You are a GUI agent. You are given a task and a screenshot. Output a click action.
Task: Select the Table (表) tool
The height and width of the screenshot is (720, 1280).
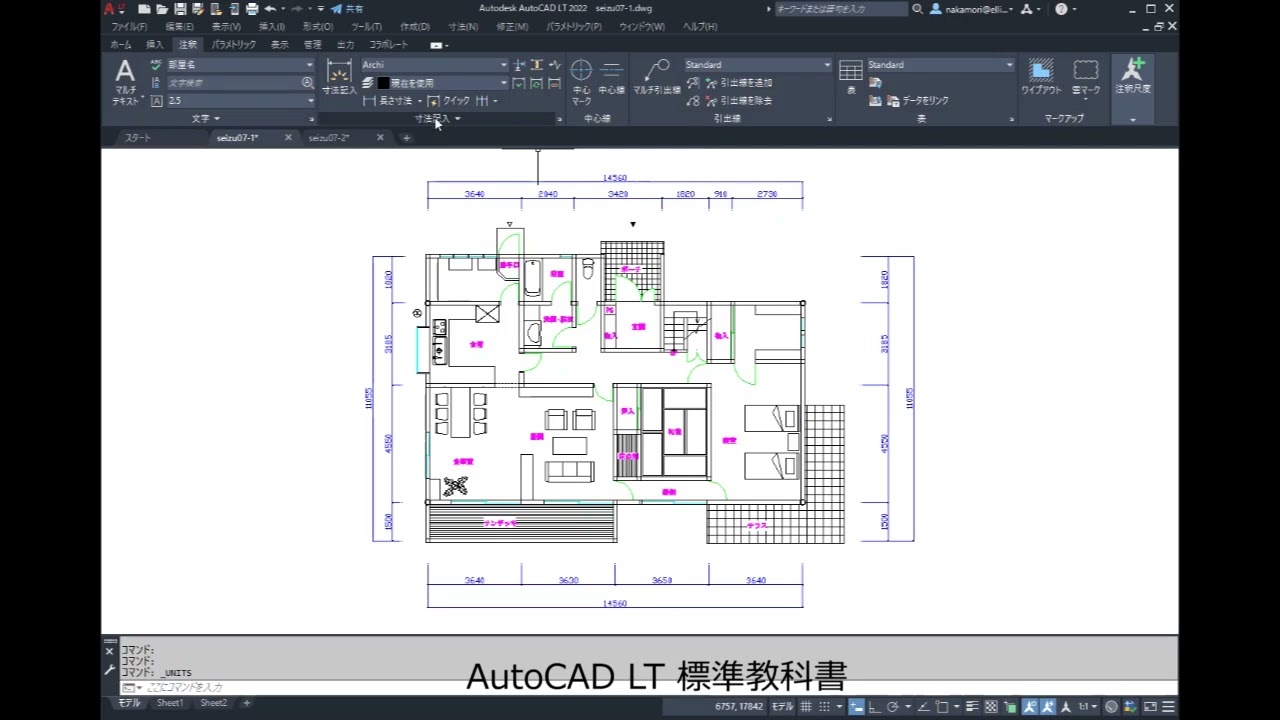(851, 78)
